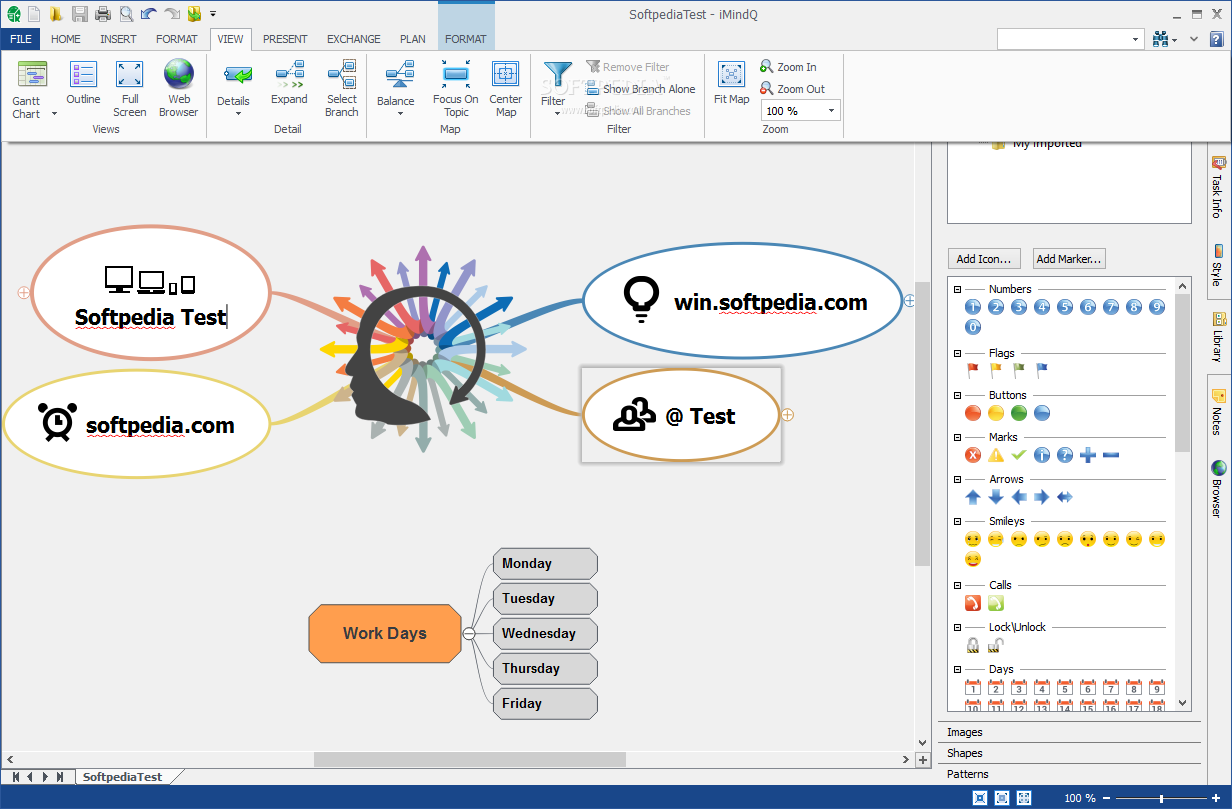Click Zoom Out in the ribbon
This screenshot has height=809, width=1232.
coord(792,89)
